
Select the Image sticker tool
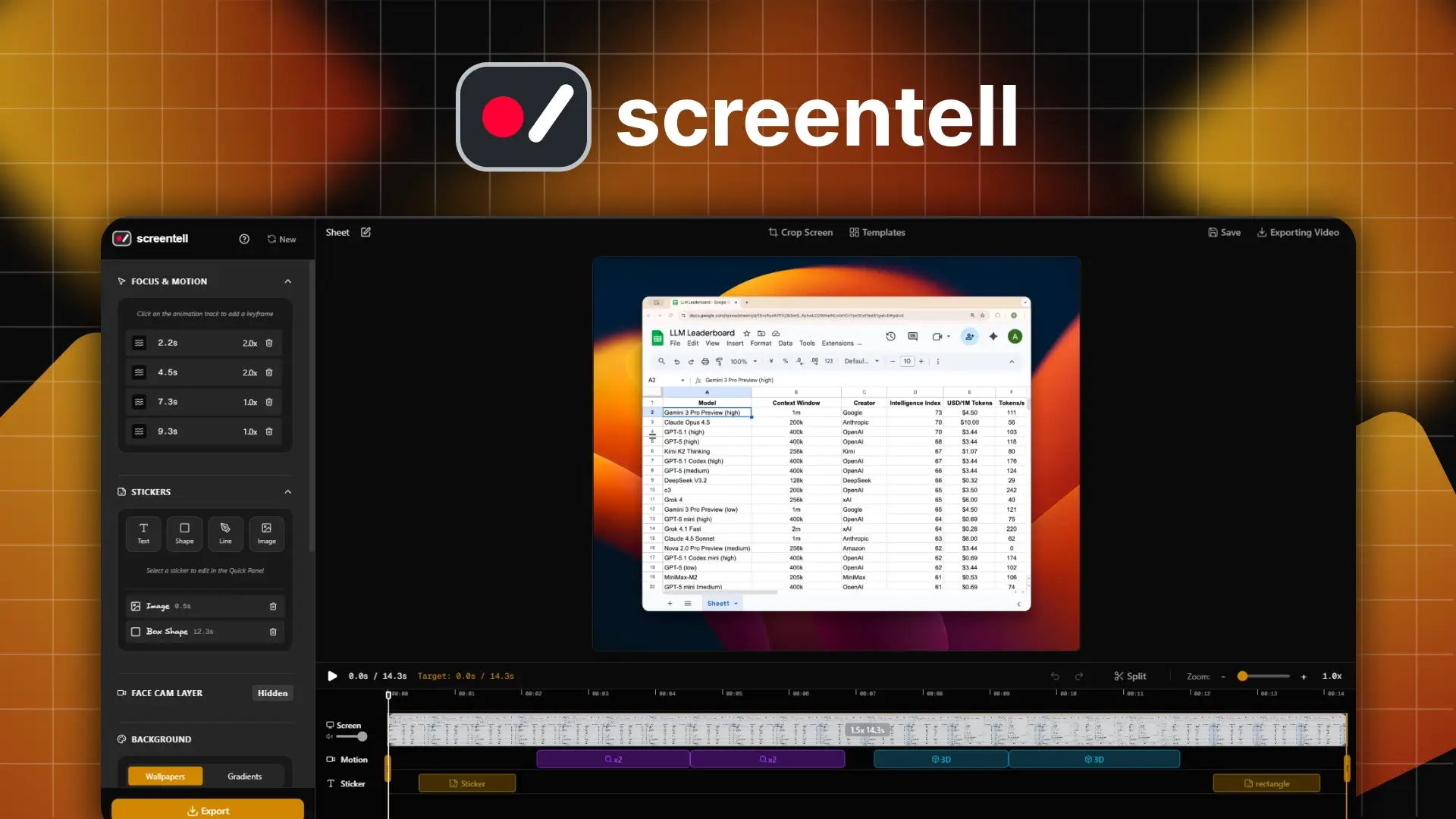[266, 533]
